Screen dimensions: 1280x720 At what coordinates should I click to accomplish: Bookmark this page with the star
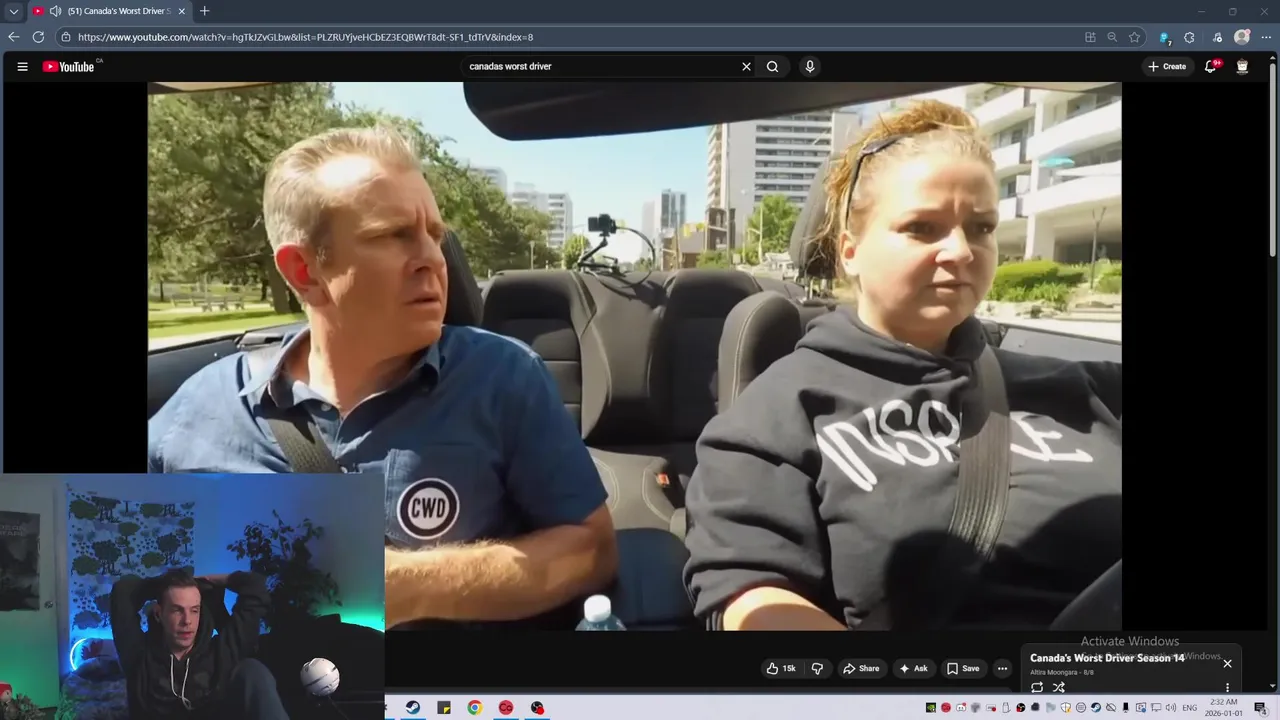pos(1134,37)
